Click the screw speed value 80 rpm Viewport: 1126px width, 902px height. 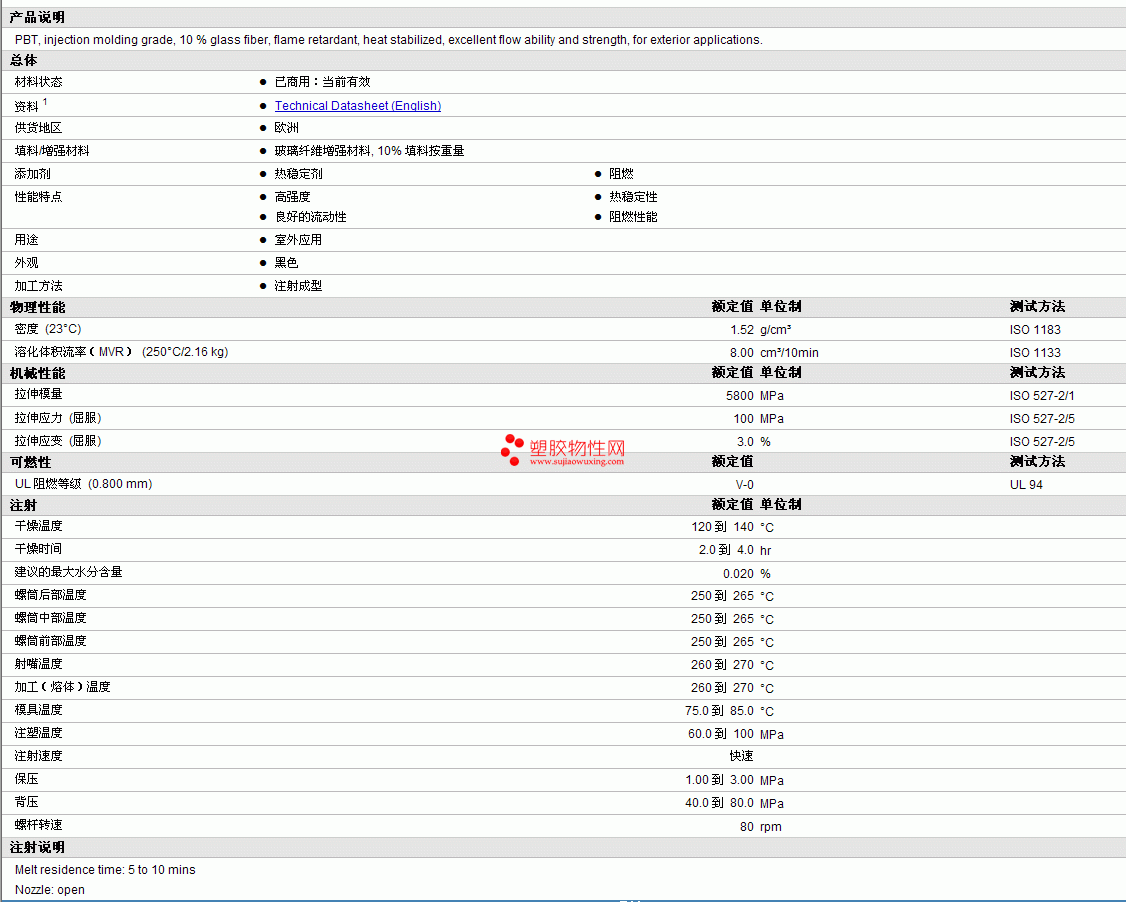(760, 827)
